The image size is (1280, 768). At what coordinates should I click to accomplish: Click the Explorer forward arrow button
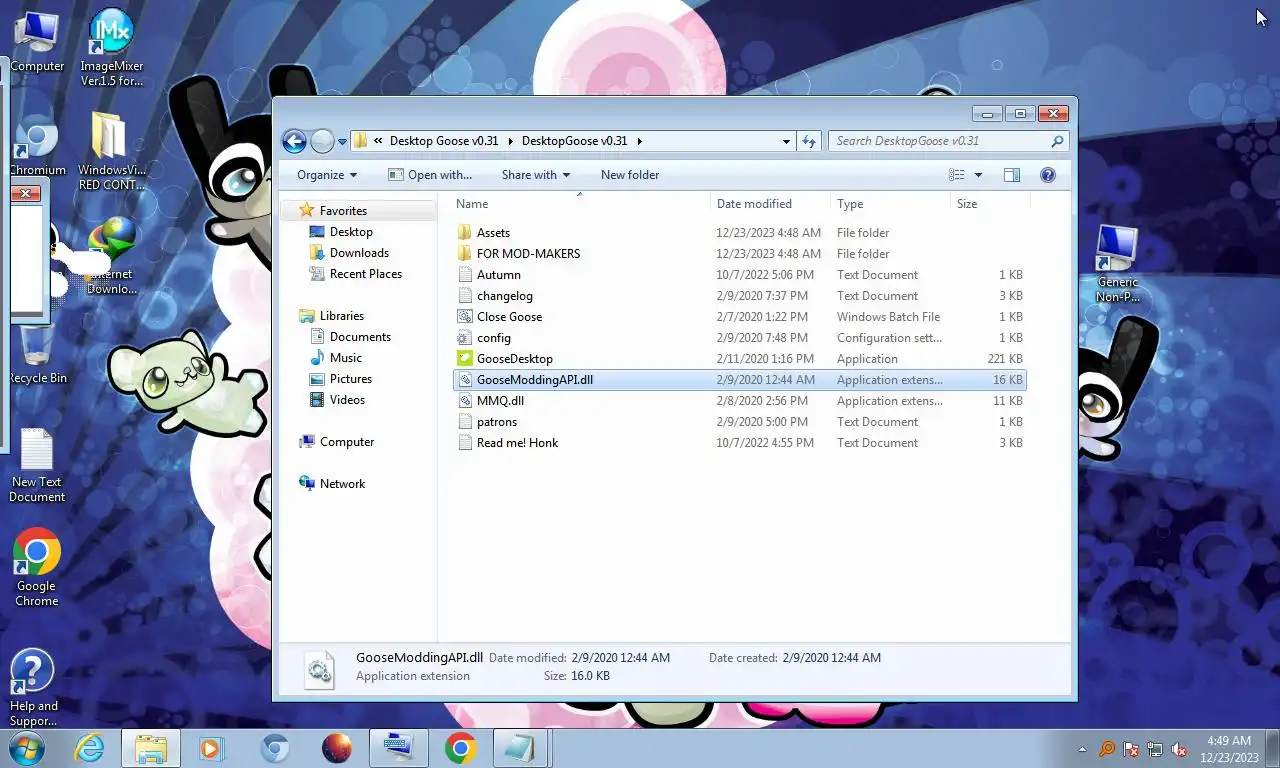click(322, 141)
